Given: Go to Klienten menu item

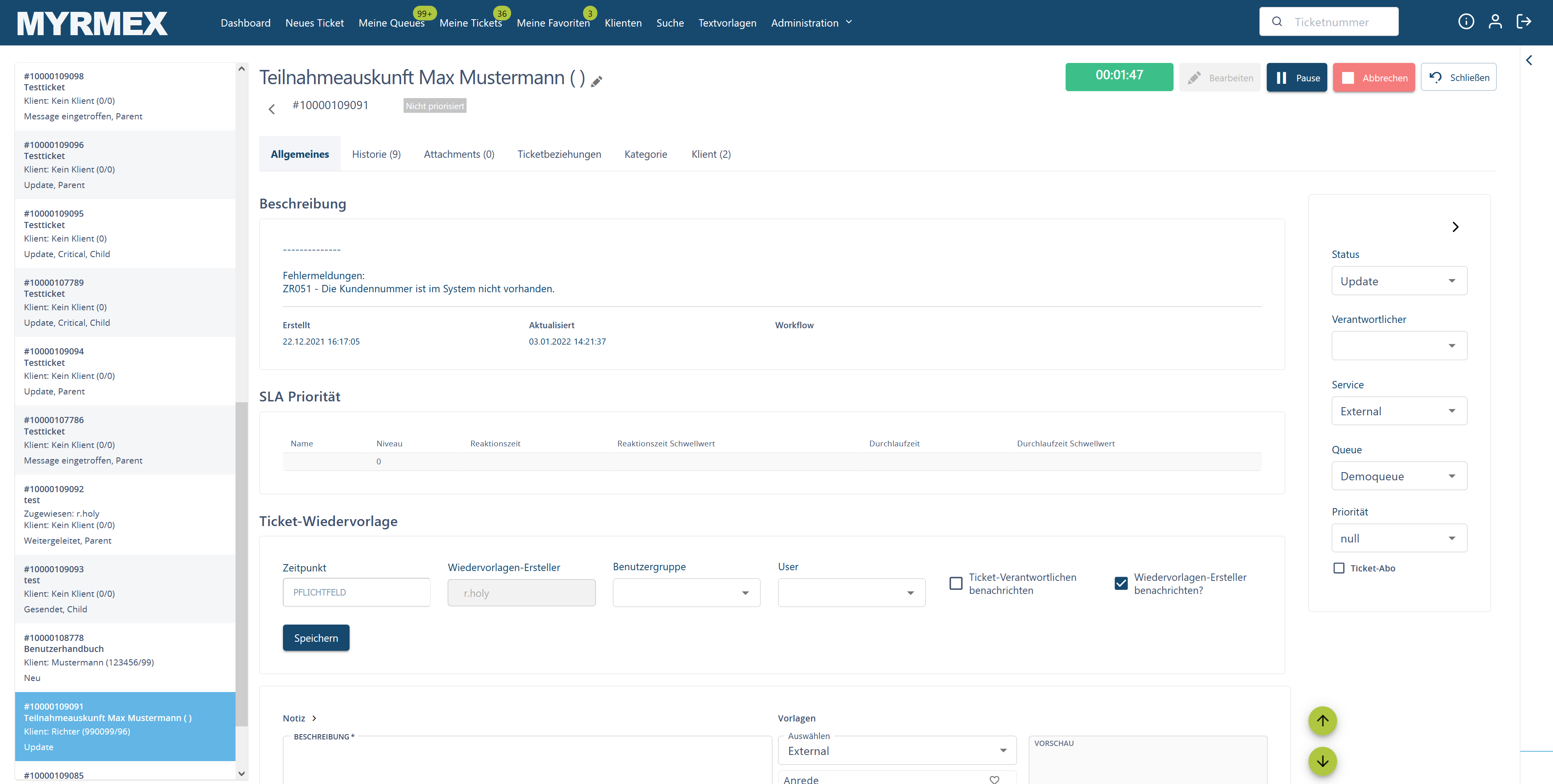Looking at the screenshot, I should (x=623, y=23).
